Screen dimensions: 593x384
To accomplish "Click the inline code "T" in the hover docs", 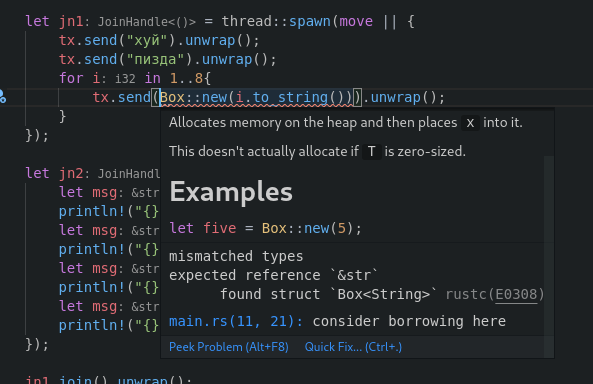I will click(x=371, y=152).
